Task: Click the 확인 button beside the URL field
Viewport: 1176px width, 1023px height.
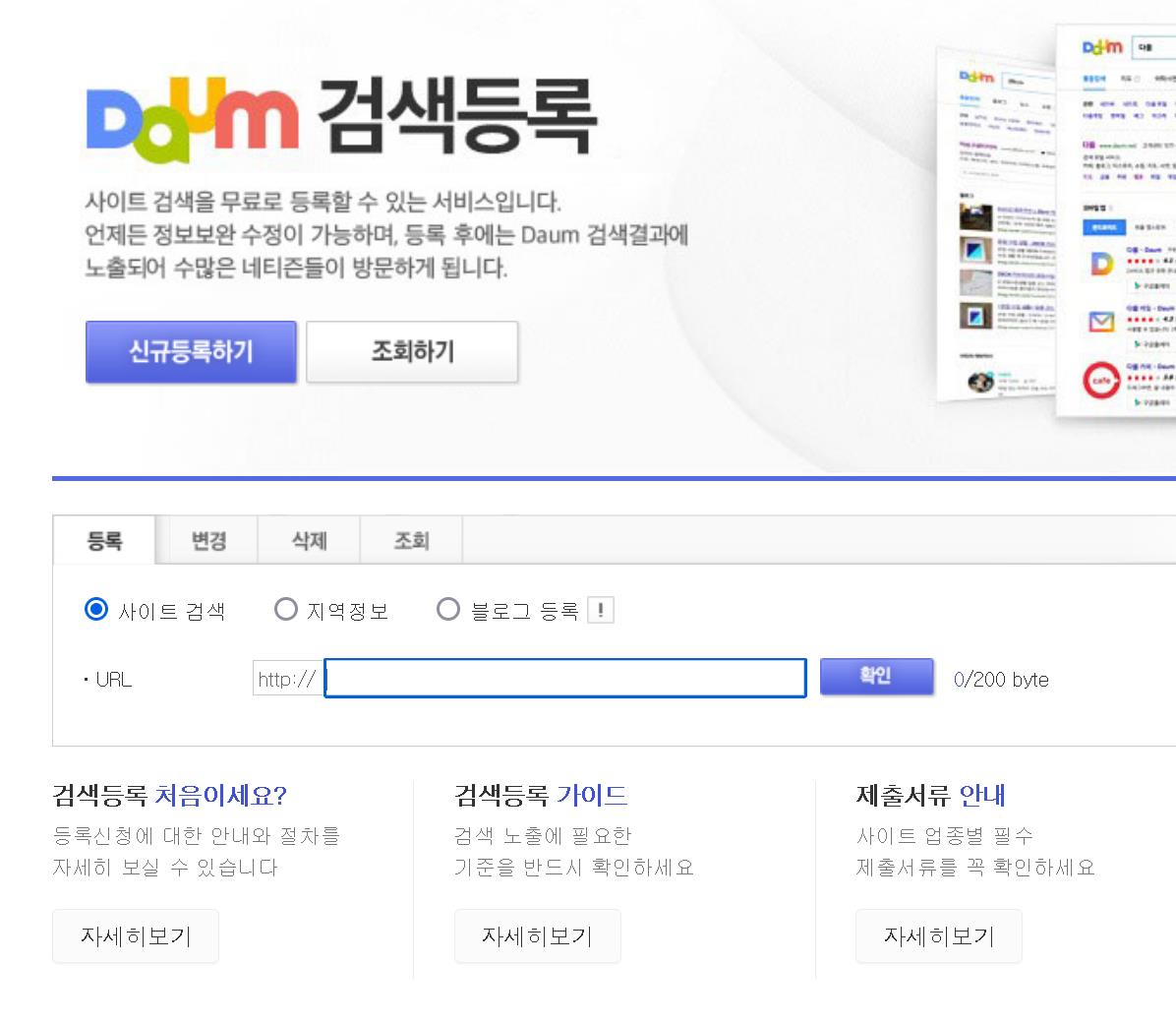Action: (877, 676)
